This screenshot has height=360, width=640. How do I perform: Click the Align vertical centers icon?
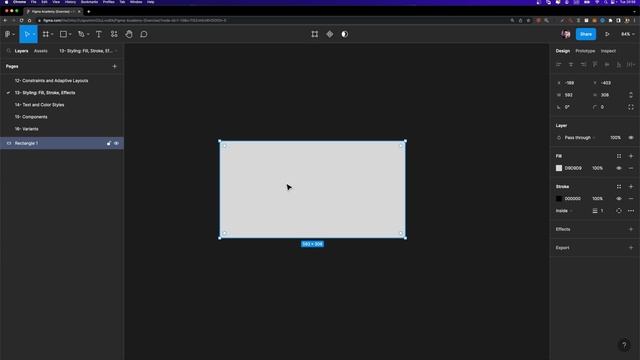point(607,64)
